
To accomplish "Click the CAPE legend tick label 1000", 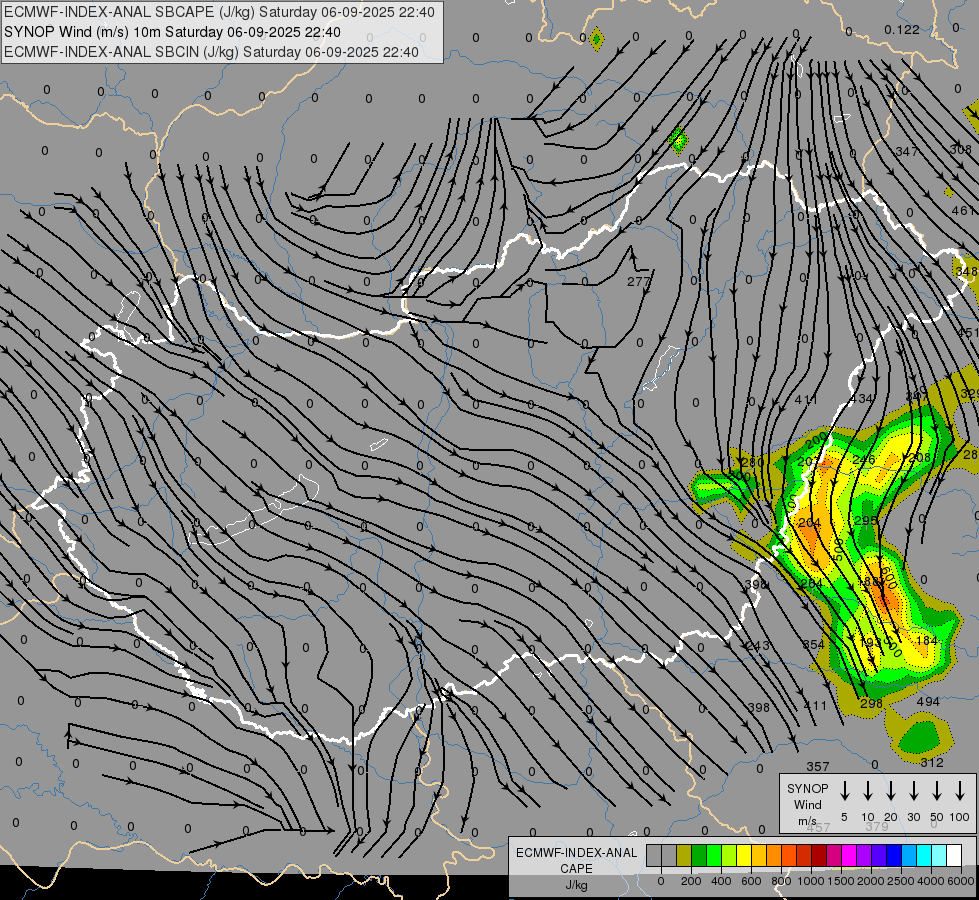I will click(810, 881).
